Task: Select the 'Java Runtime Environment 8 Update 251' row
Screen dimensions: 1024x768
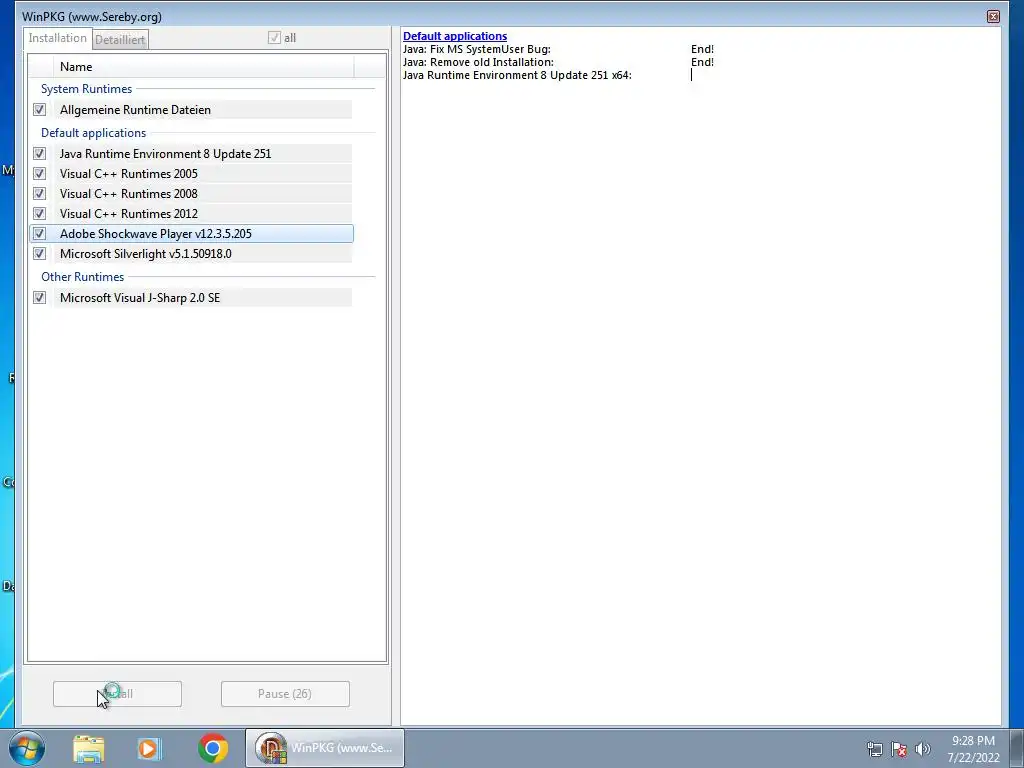Action: 191,153
